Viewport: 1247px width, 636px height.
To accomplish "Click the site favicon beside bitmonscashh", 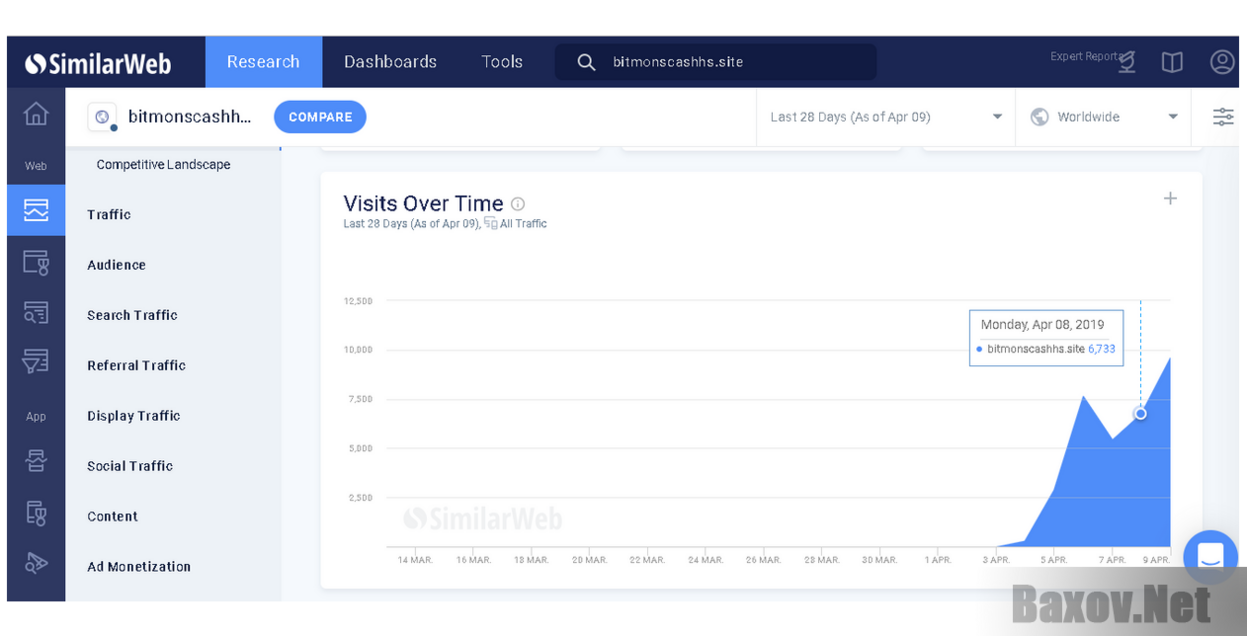I will coord(102,117).
